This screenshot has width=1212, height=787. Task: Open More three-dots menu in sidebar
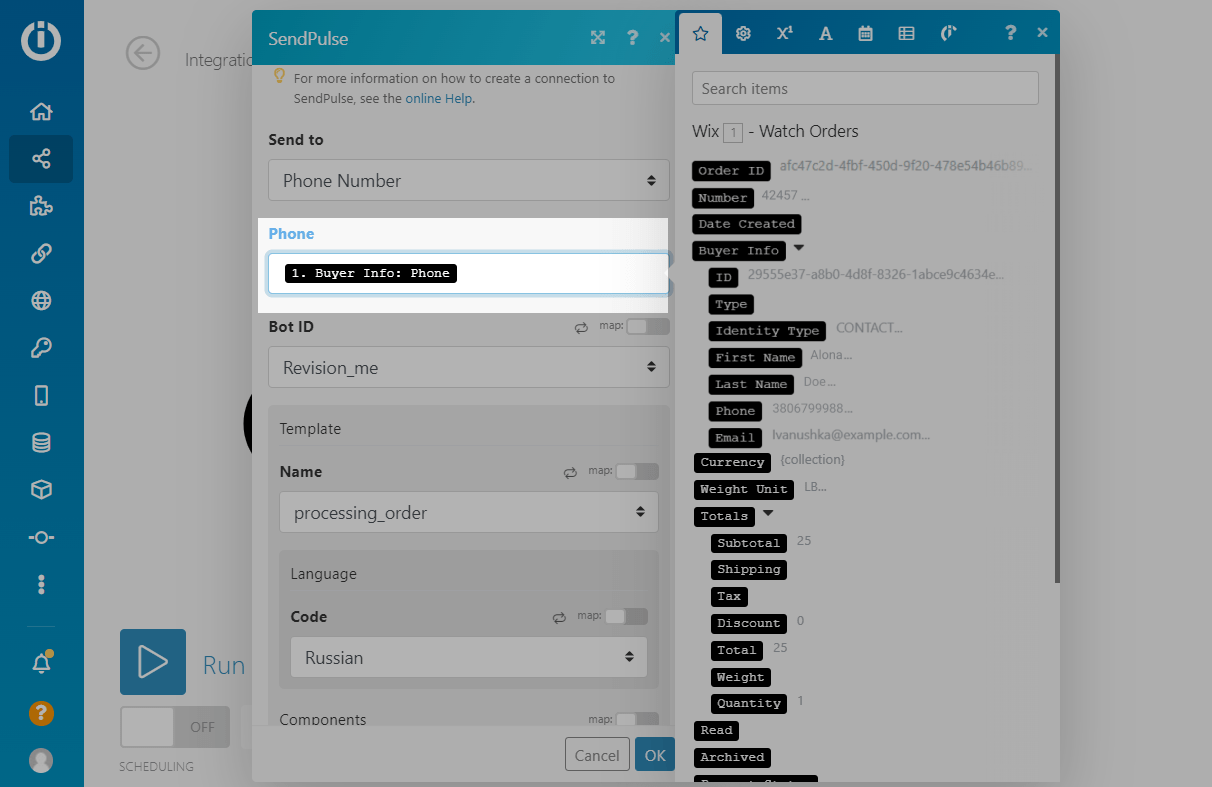41,584
